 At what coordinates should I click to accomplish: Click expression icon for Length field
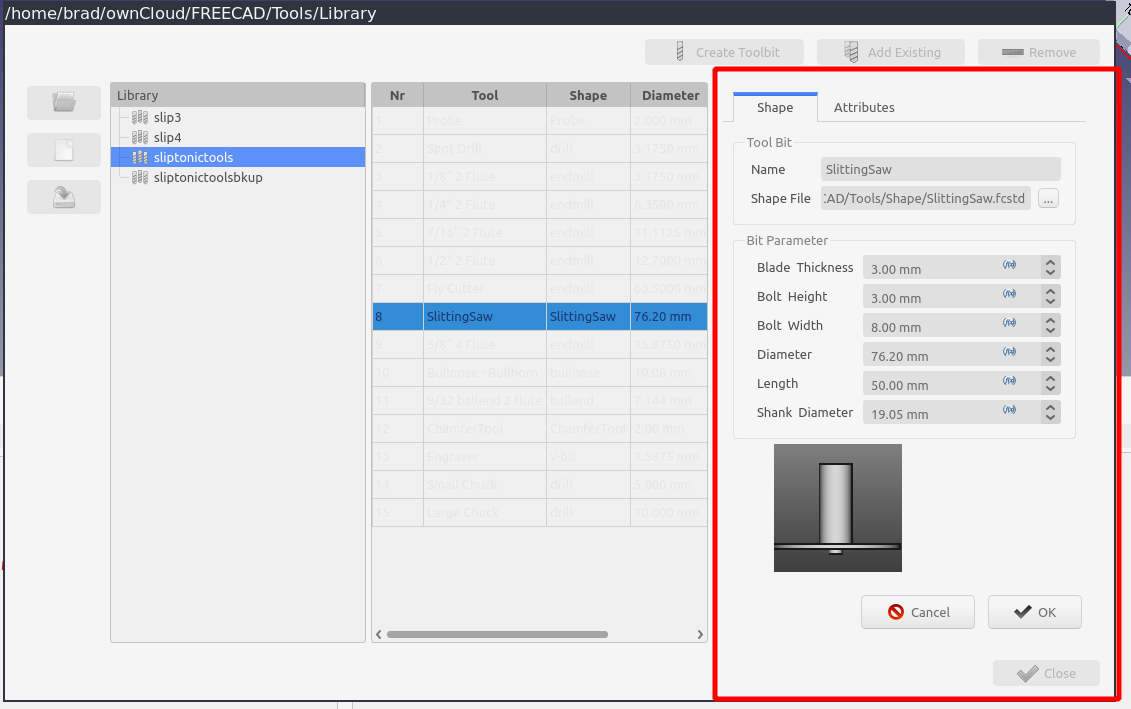click(x=1009, y=382)
